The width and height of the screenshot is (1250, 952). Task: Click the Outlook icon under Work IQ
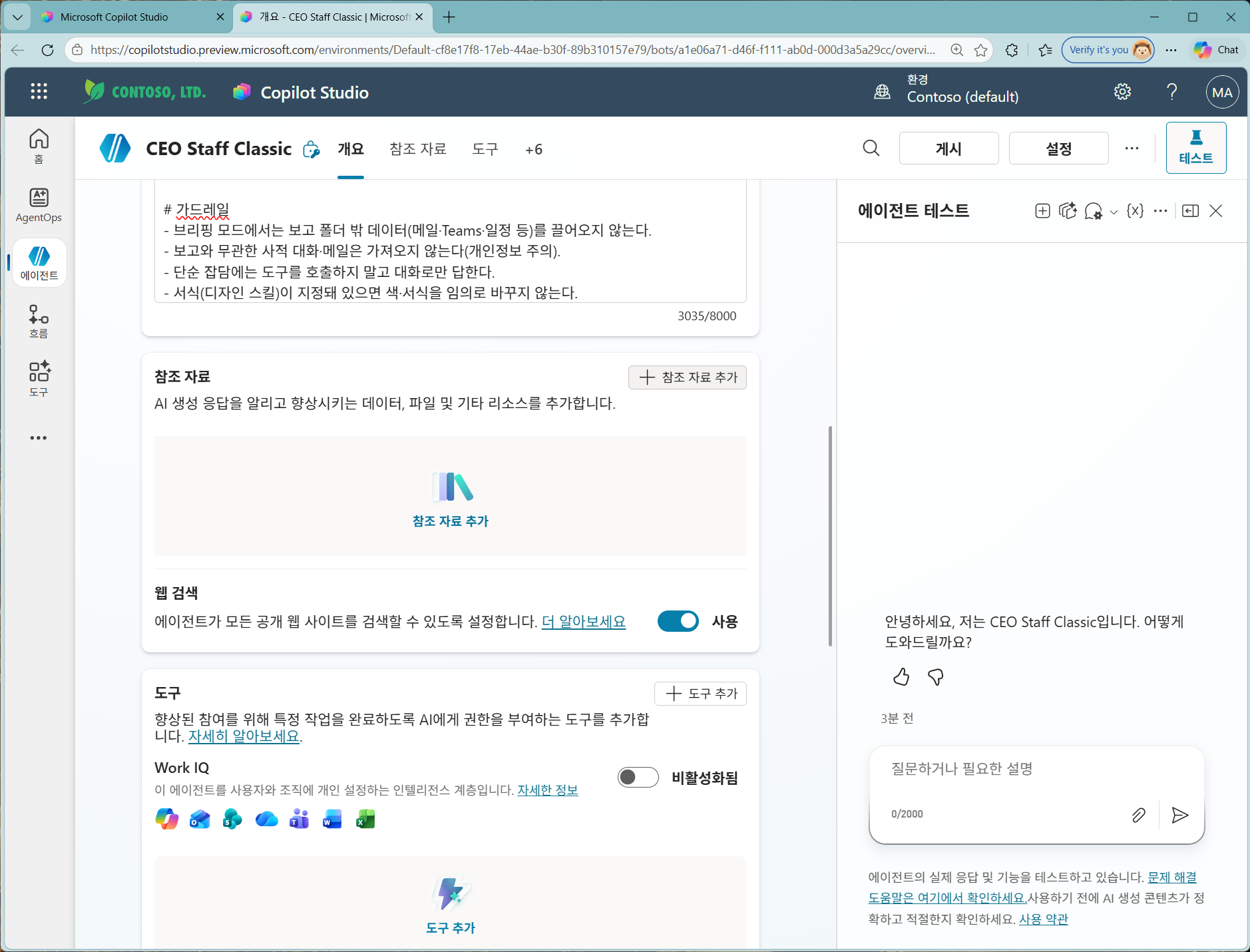coord(200,819)
